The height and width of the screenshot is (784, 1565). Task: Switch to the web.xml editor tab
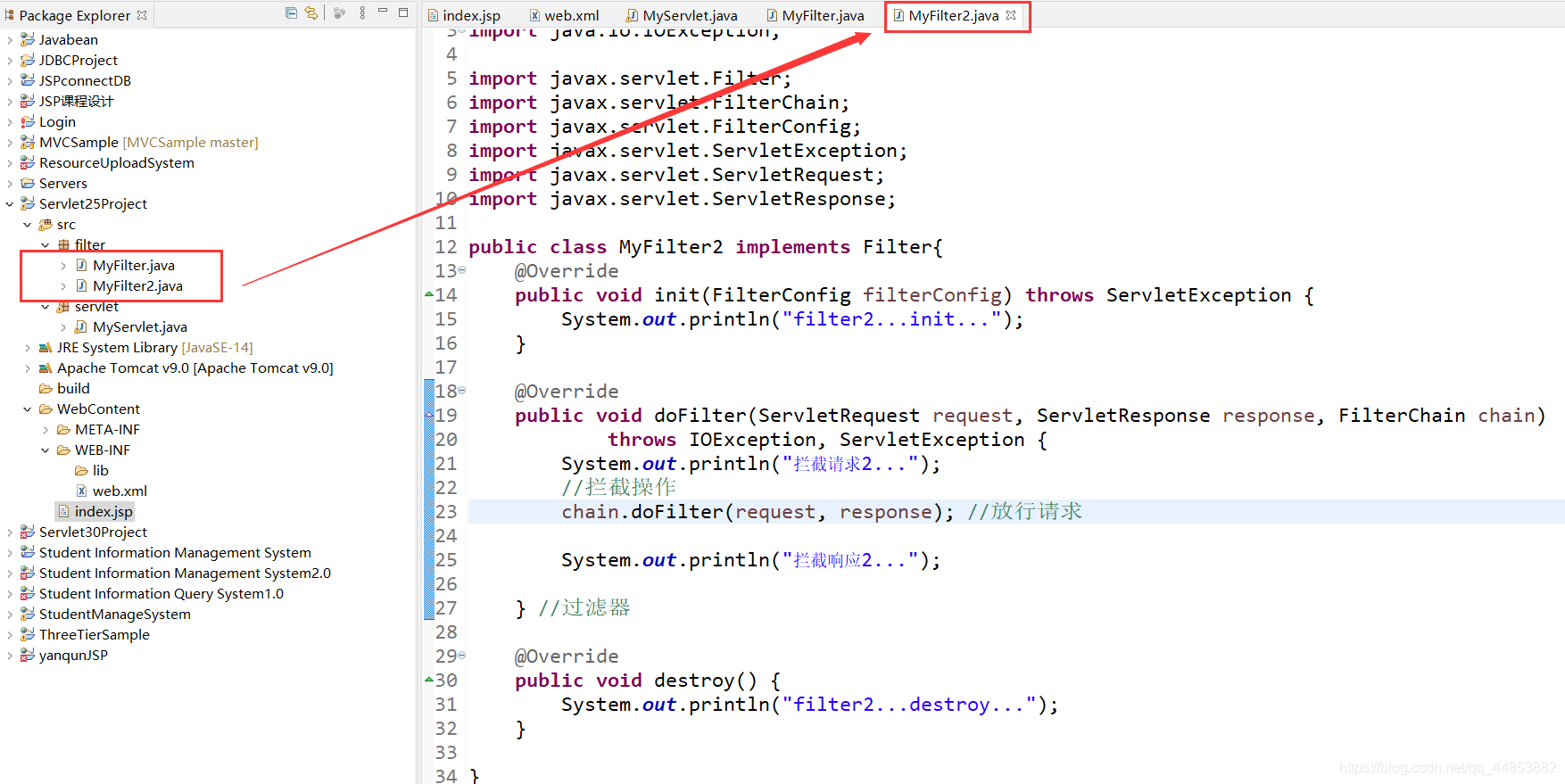564,15
